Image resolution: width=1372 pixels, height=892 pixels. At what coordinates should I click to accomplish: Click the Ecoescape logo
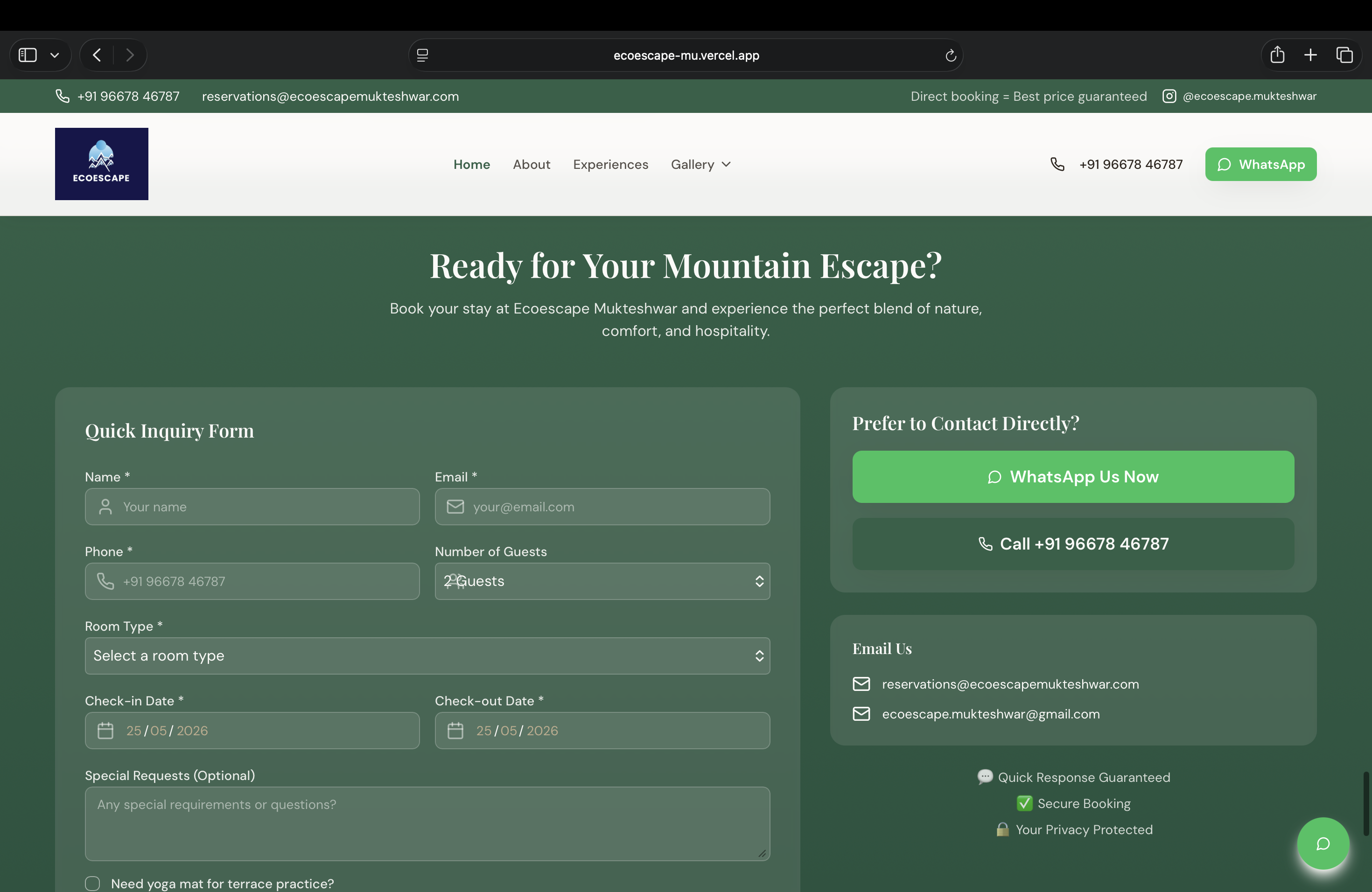101,164
